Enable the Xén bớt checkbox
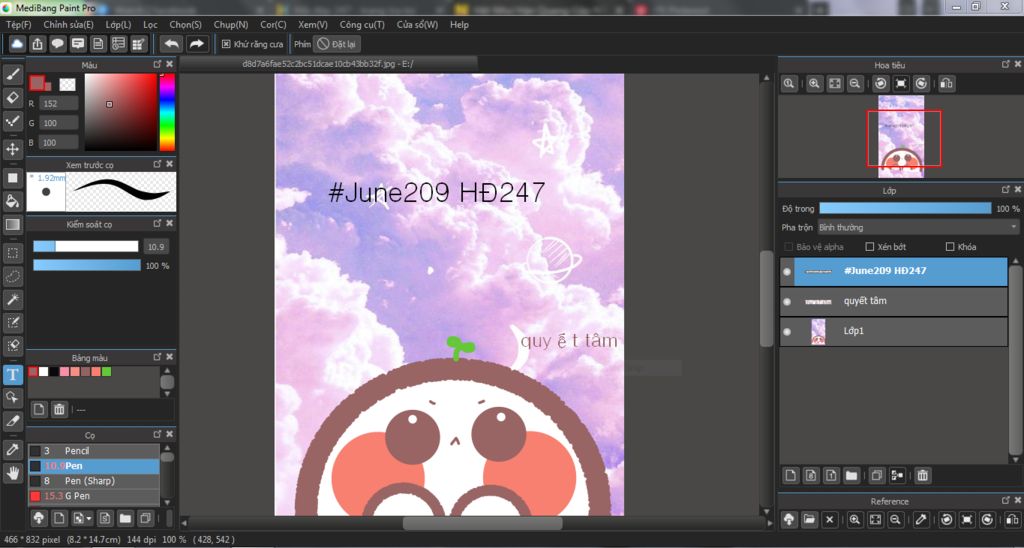 (x=869, y=247)
